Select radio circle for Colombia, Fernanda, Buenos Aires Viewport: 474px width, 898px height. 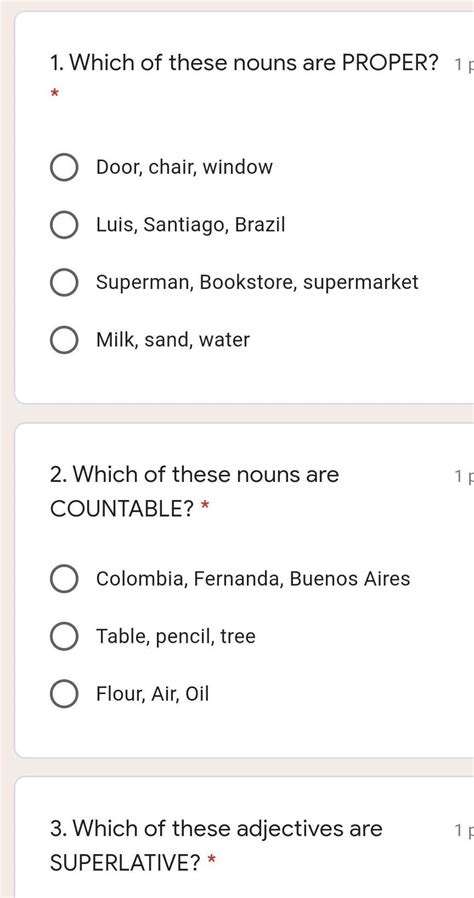pos(64,579)
